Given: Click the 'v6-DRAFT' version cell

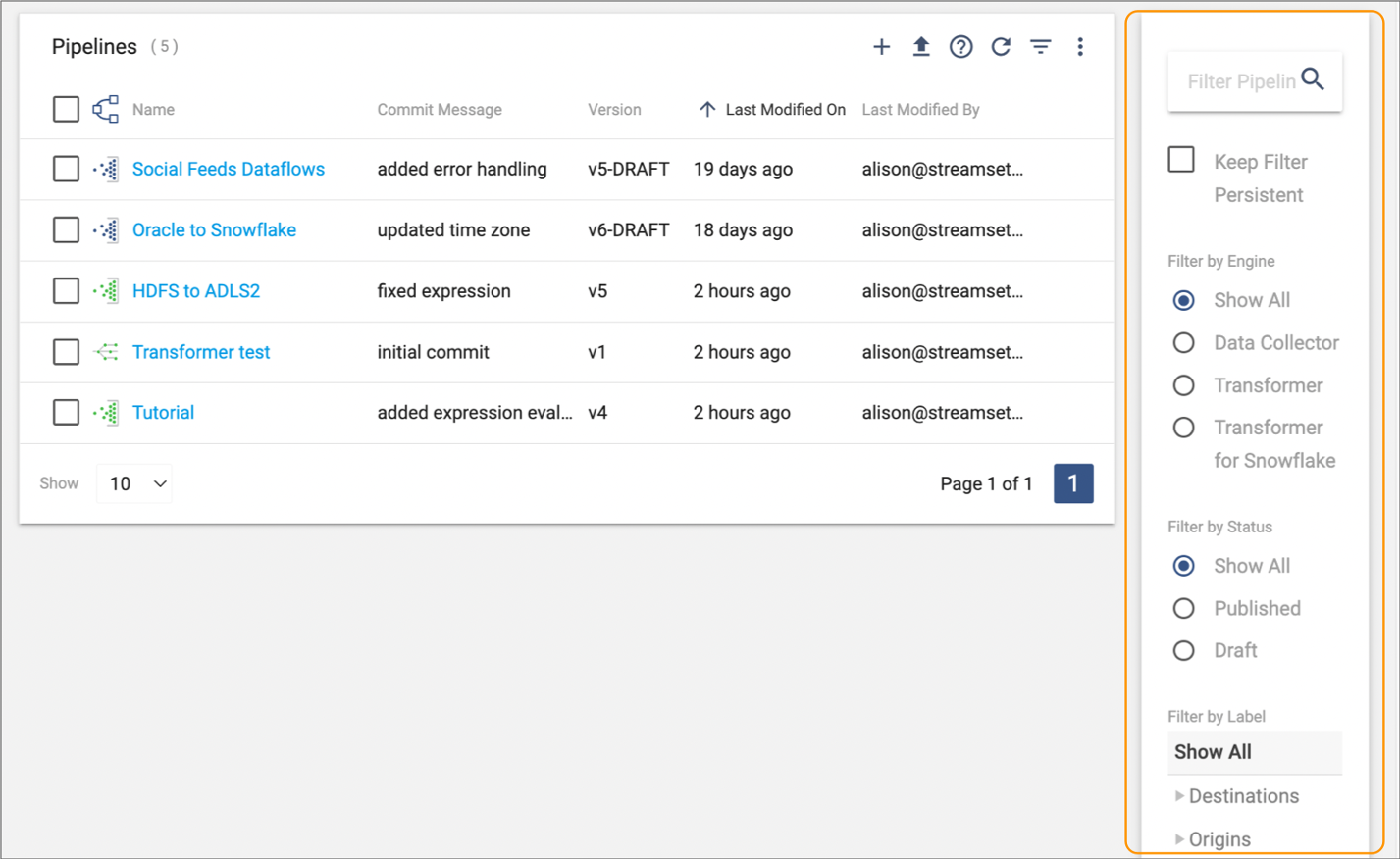Looking at the screenshot, I should pyautogui.click(x=628, y=229).
